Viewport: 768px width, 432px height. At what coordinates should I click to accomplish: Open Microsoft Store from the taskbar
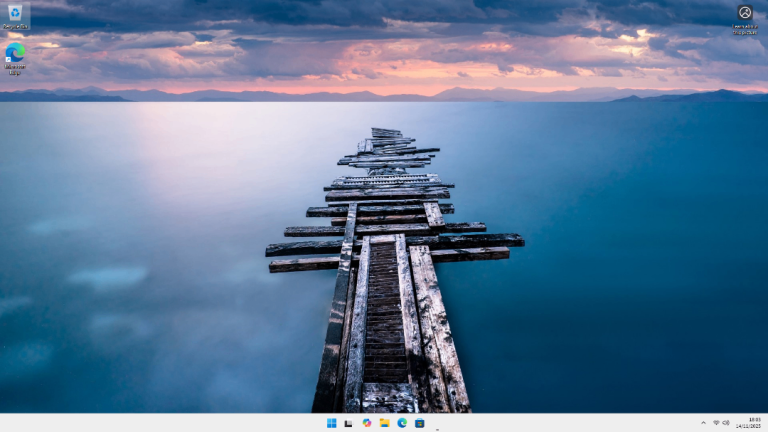tap(420, 423)
